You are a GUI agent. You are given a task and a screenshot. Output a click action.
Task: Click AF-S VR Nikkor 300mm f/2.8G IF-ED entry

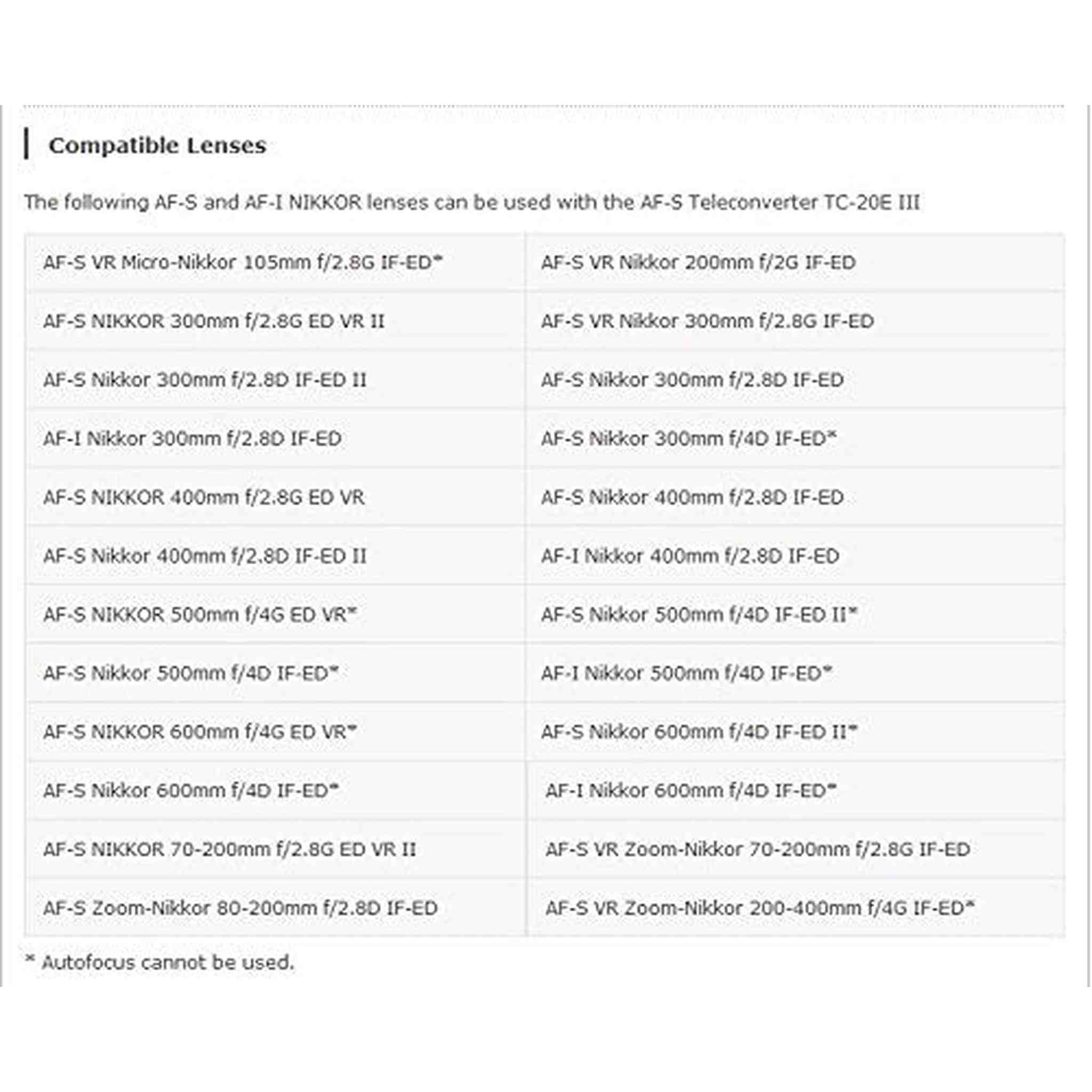[x=707, y=322]
